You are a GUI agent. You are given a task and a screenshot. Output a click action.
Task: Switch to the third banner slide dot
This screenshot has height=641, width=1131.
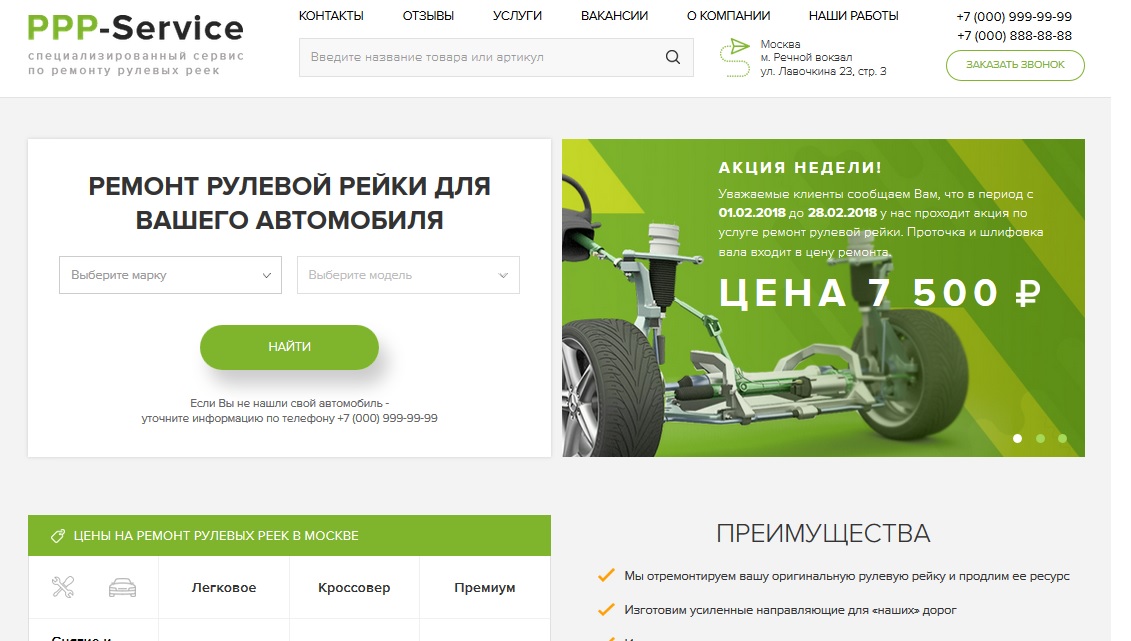coord(1062,438)
